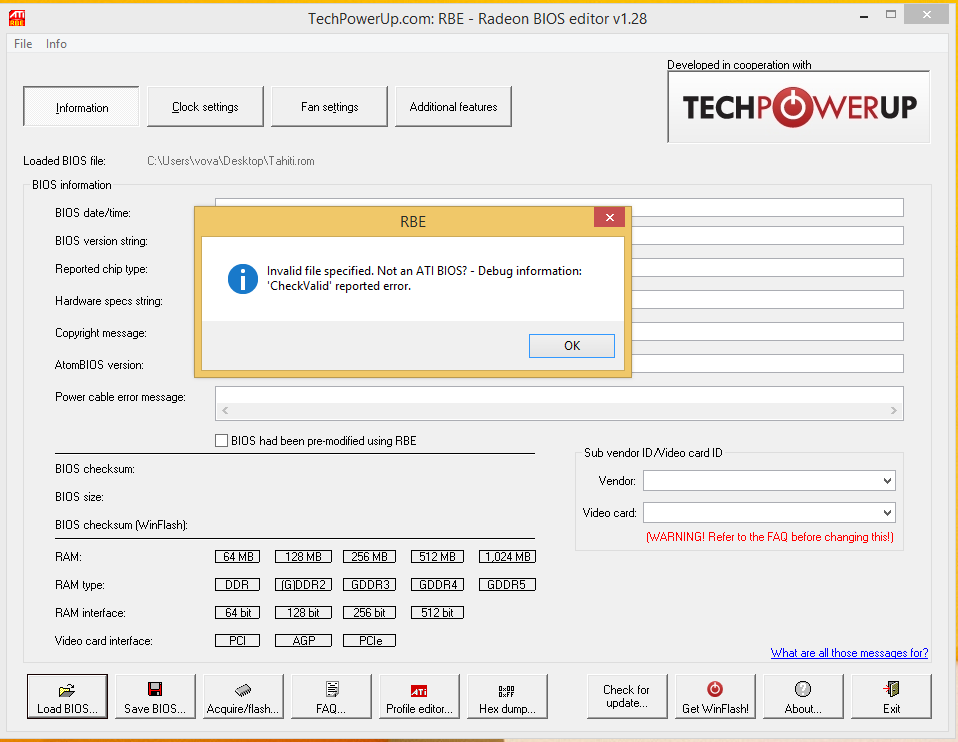Select the DDR RAM type indicator
Screen dimensions: 958x742
tap(238, 585)
